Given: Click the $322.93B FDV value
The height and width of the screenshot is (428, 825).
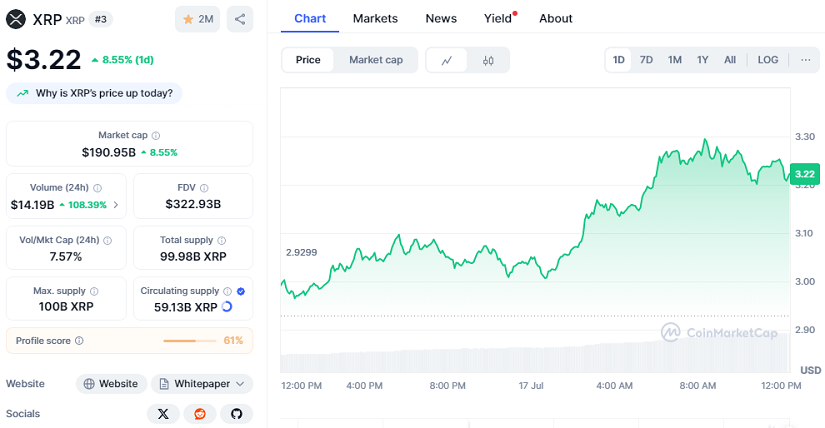Looking at the screenshot, I should (x=193, y=204).
